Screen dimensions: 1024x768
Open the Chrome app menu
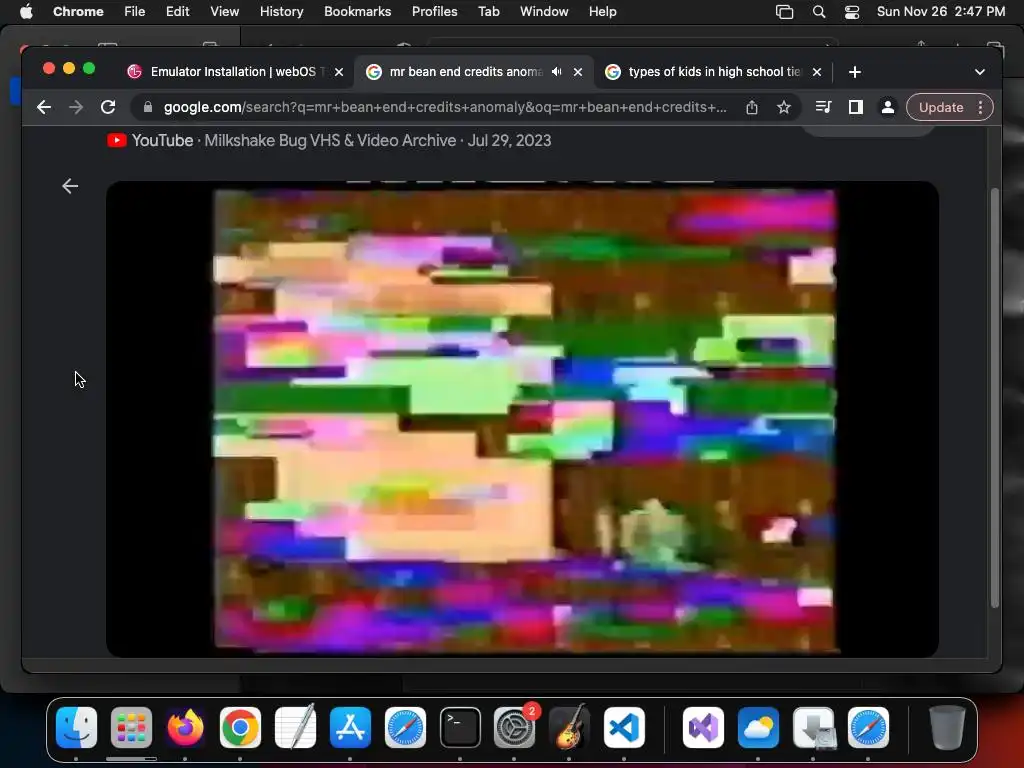click(x=78, y=12)
